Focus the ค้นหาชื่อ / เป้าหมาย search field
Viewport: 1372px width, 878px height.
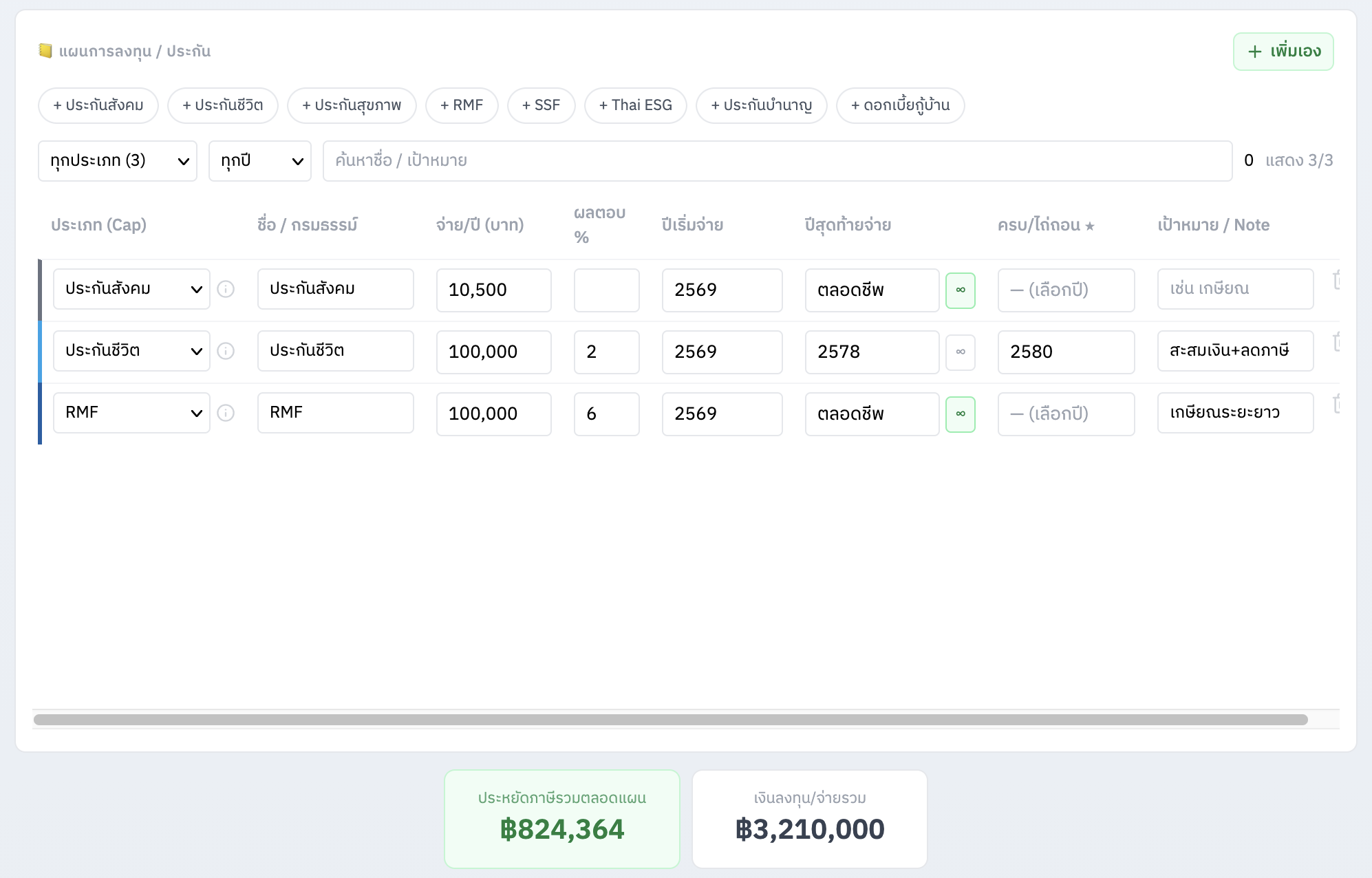coord(778,161)
